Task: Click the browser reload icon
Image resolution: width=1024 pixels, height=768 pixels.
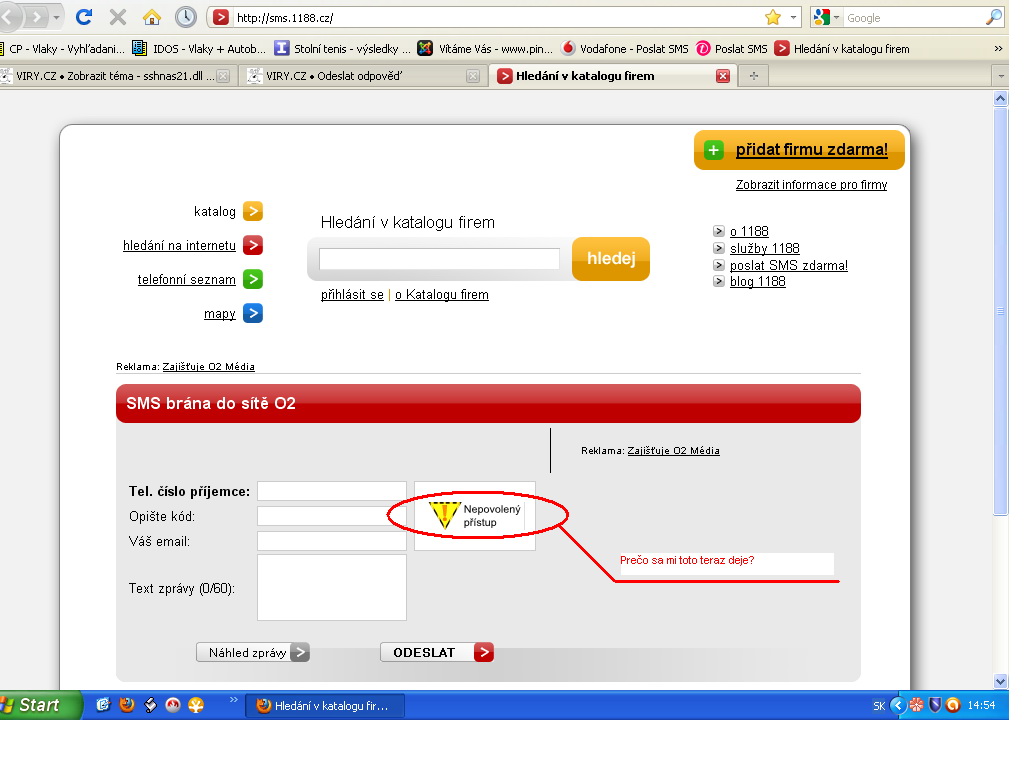Action: coord(84,17)
